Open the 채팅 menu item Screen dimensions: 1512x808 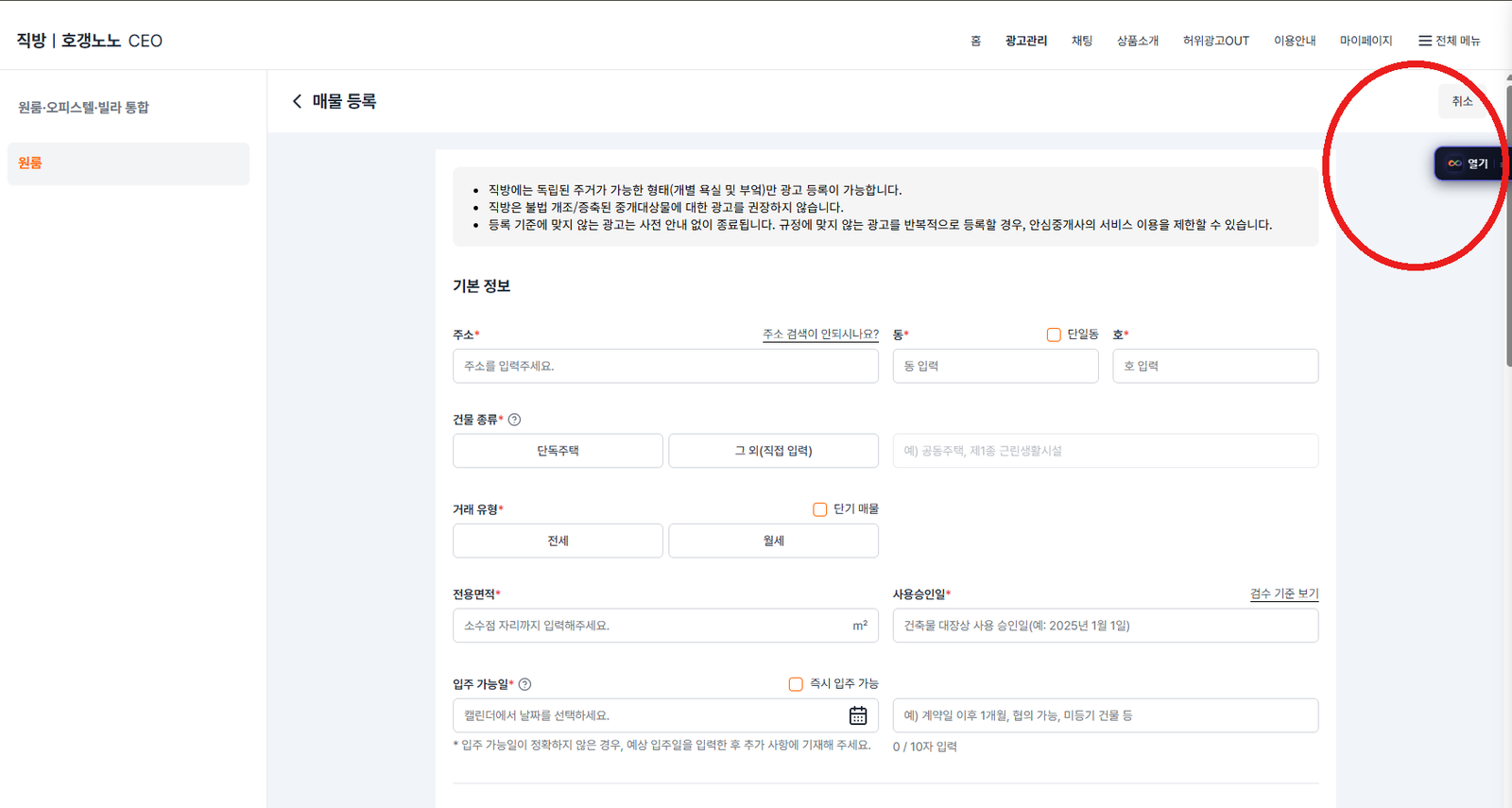pos(1082,41)
